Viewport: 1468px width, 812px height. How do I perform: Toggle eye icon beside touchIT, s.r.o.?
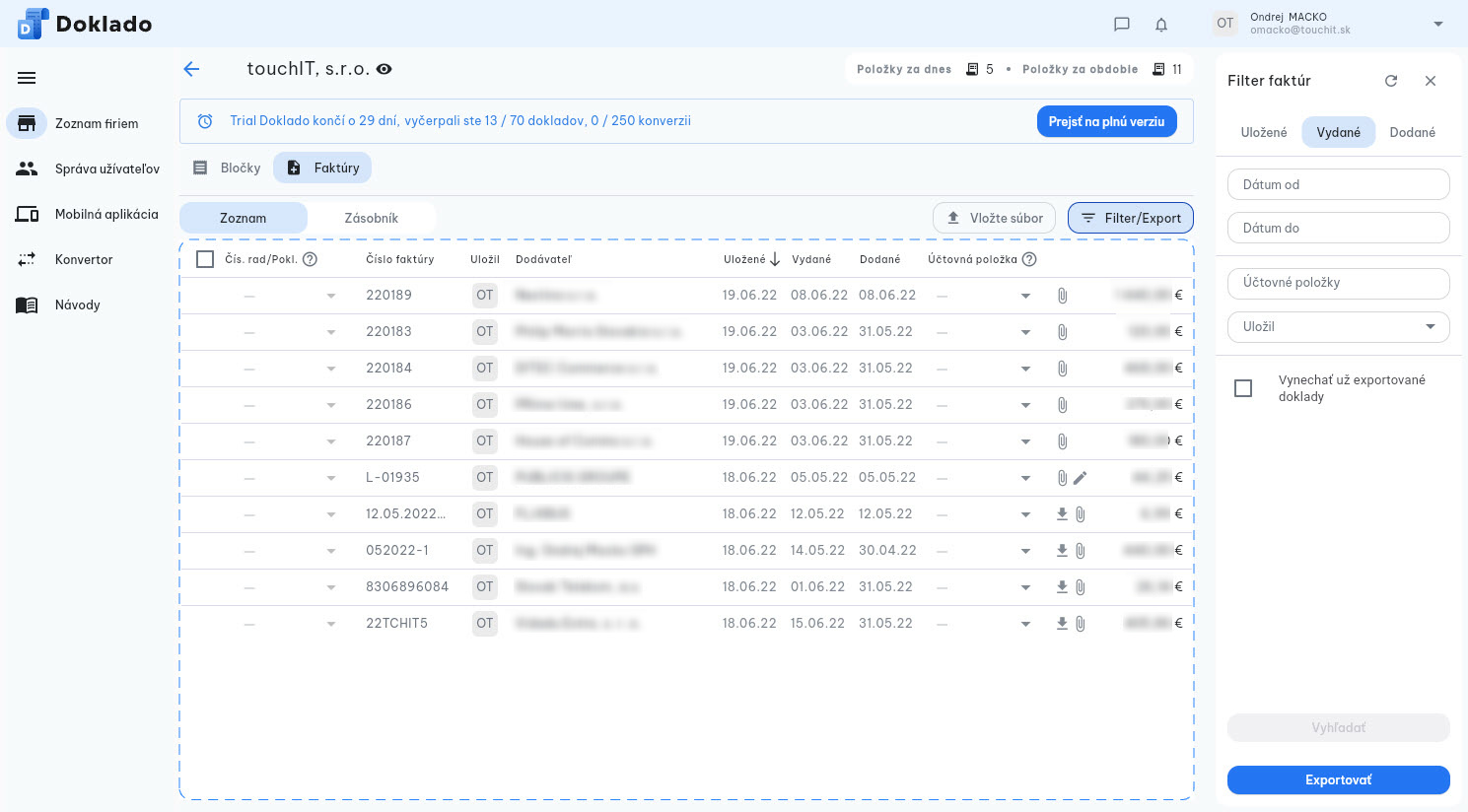(384, 69)
